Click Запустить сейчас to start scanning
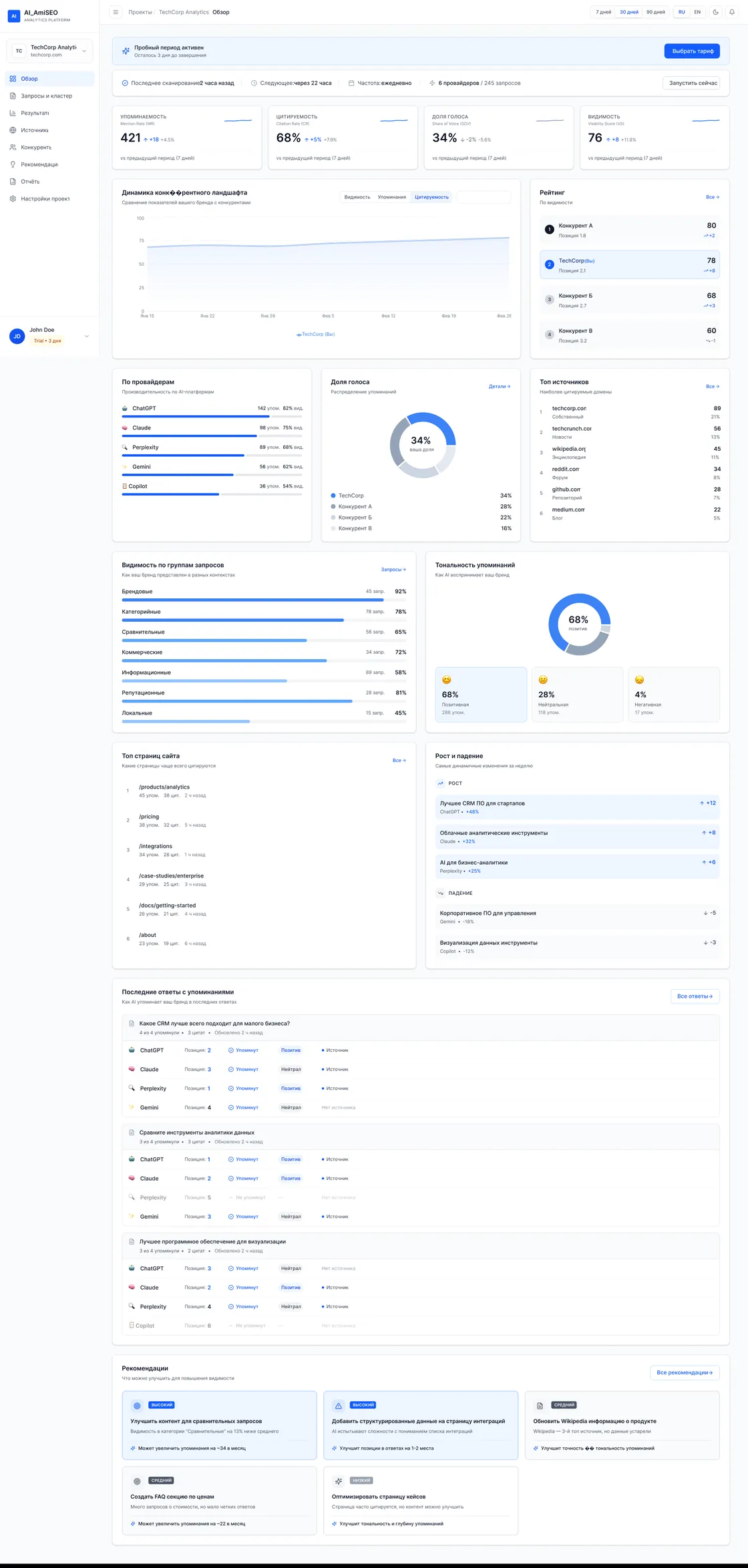 tap(692, 83)
